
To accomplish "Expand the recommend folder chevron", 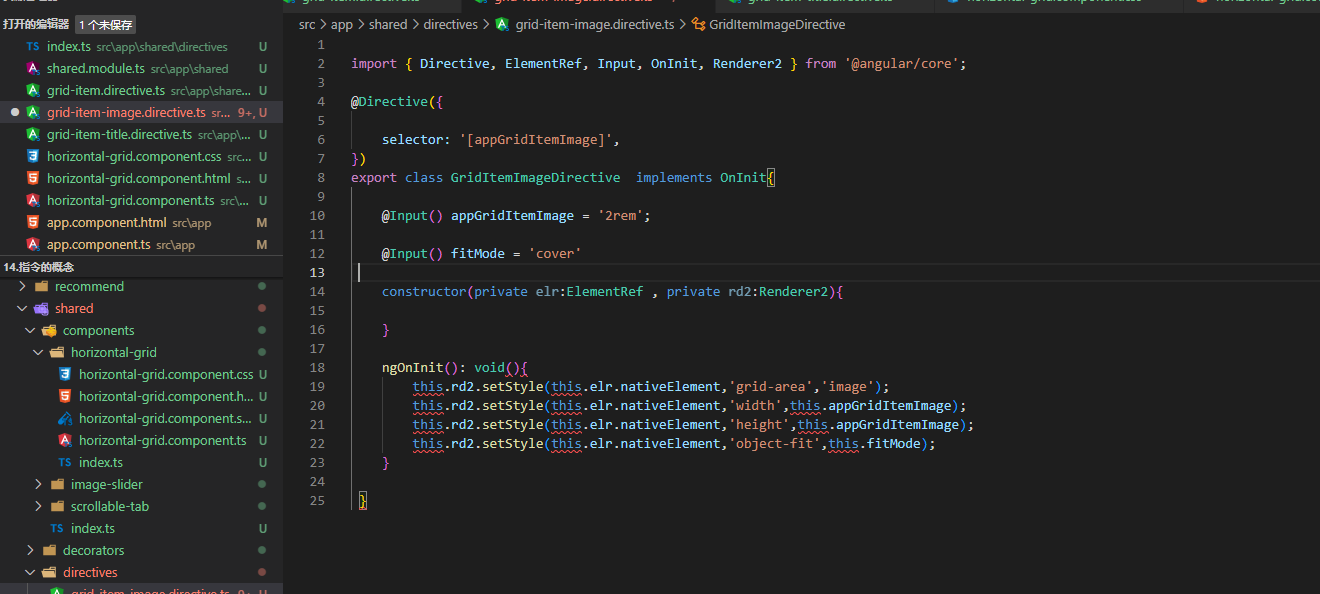I will pyautogui.click(x=23, y=287).
